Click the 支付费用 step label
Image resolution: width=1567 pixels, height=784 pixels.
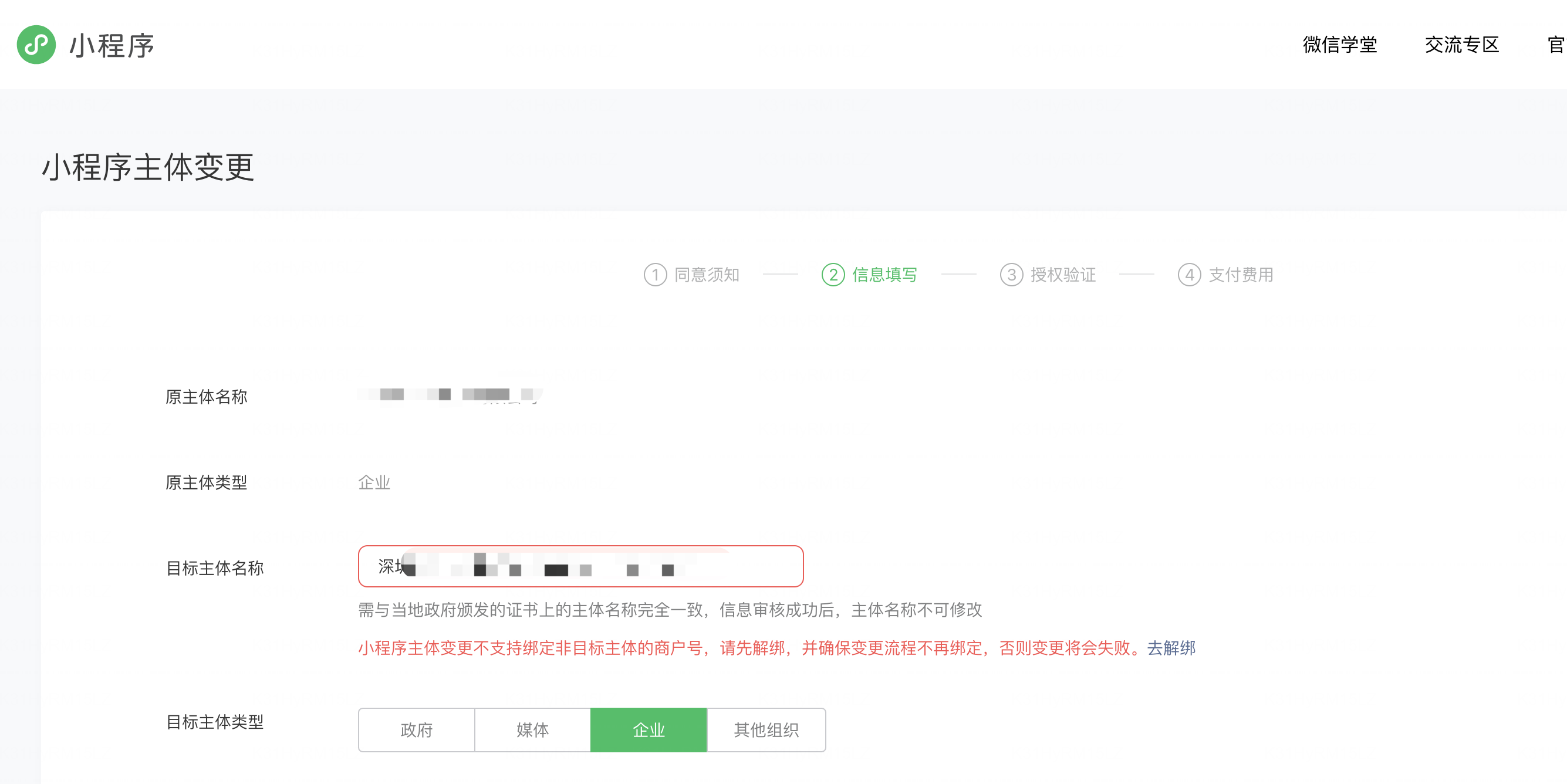point(1240,275)
